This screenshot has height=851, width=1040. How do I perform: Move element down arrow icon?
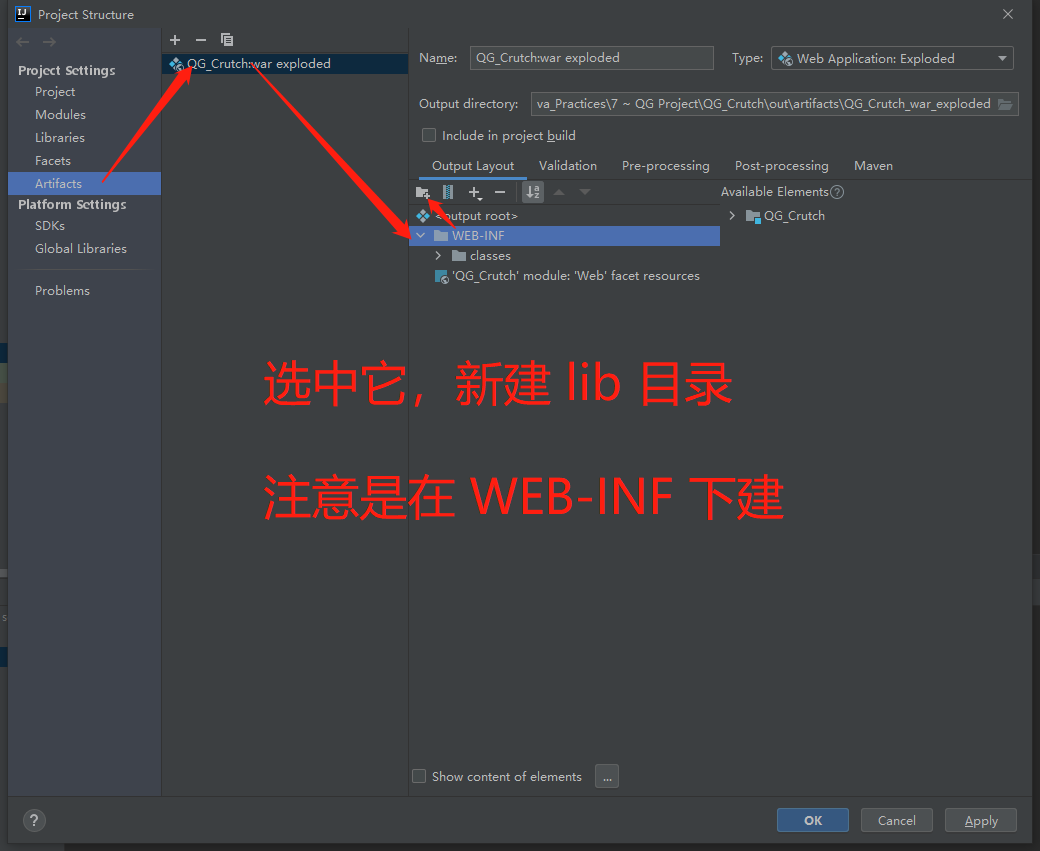click(x=584, y=192)
